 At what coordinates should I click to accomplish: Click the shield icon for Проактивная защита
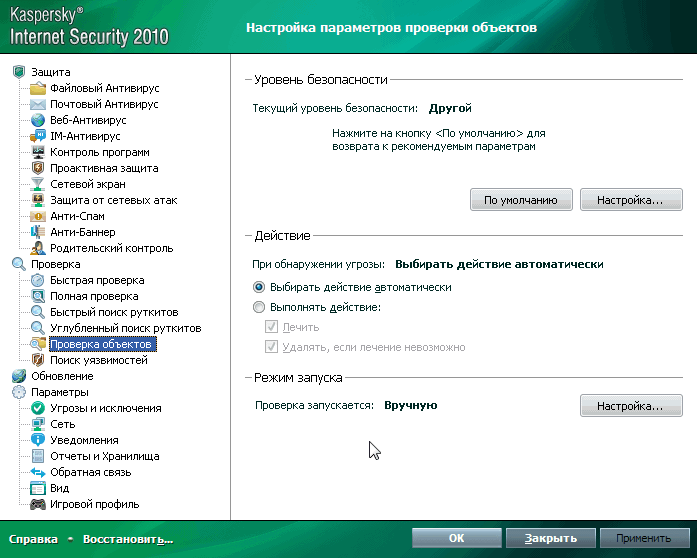click(38, 168)
